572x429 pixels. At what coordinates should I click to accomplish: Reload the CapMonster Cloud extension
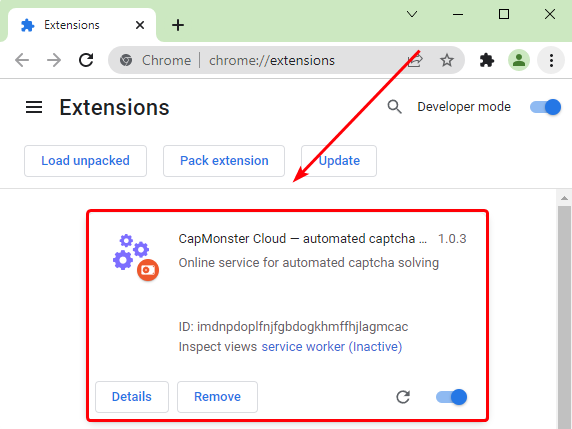(403, 397)
